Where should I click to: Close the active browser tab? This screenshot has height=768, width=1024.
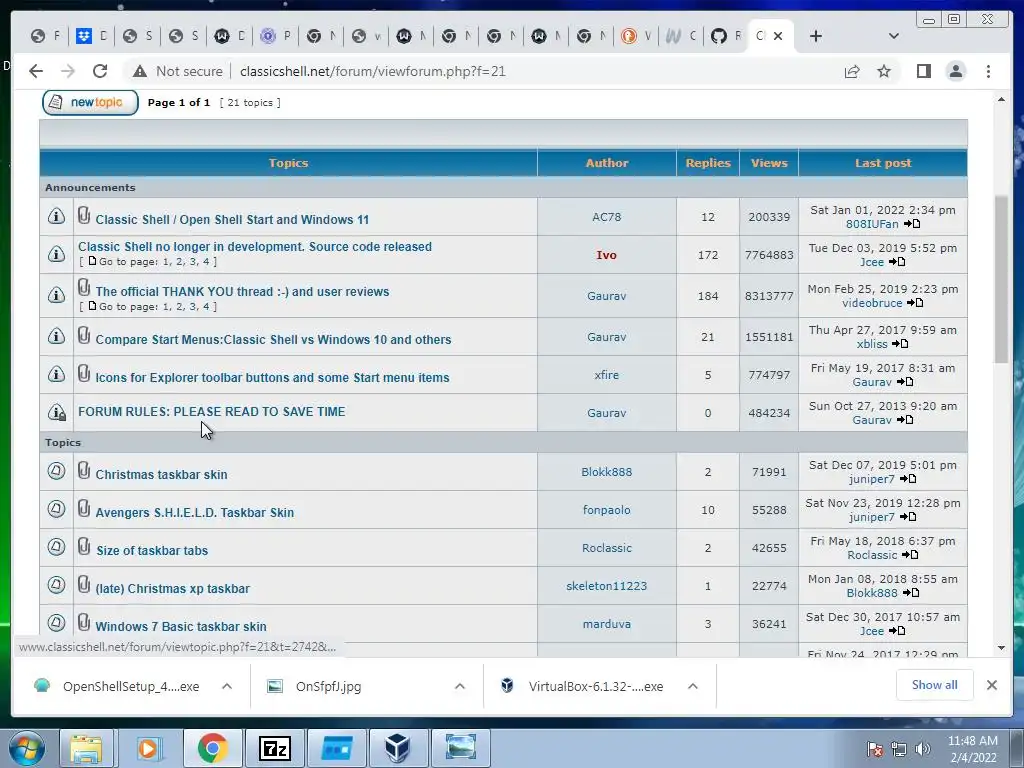click(778, 36)
